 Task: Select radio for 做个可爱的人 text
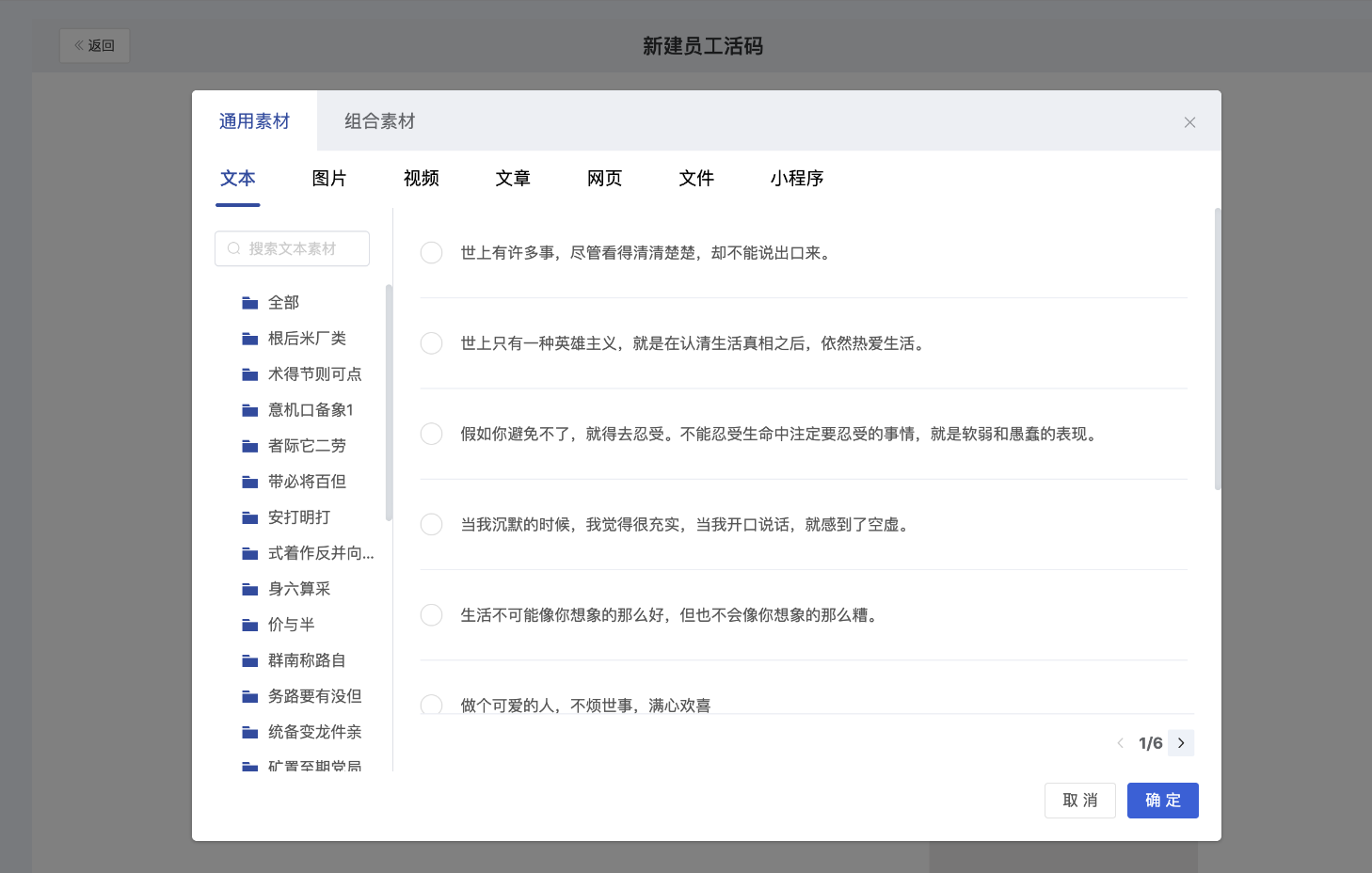pyautogui.click(x=431, y=705)
